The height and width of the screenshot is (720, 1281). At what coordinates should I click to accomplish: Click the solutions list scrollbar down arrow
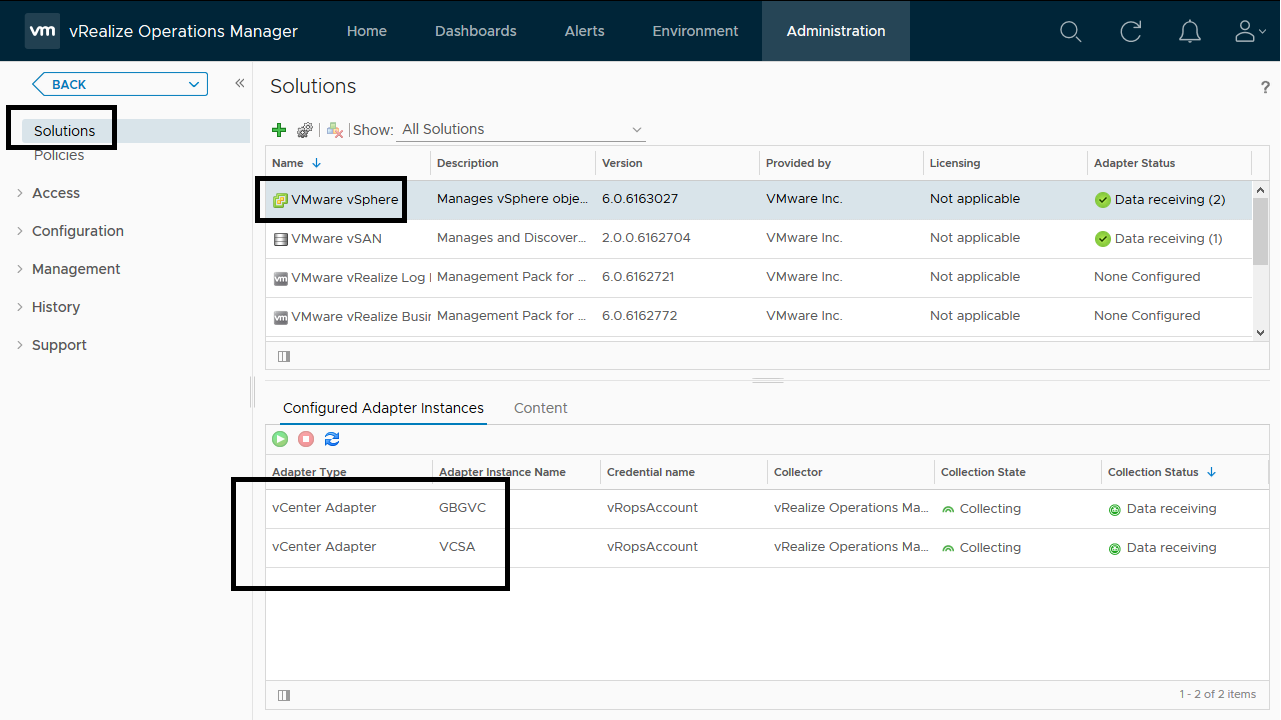pos(1260,333)
